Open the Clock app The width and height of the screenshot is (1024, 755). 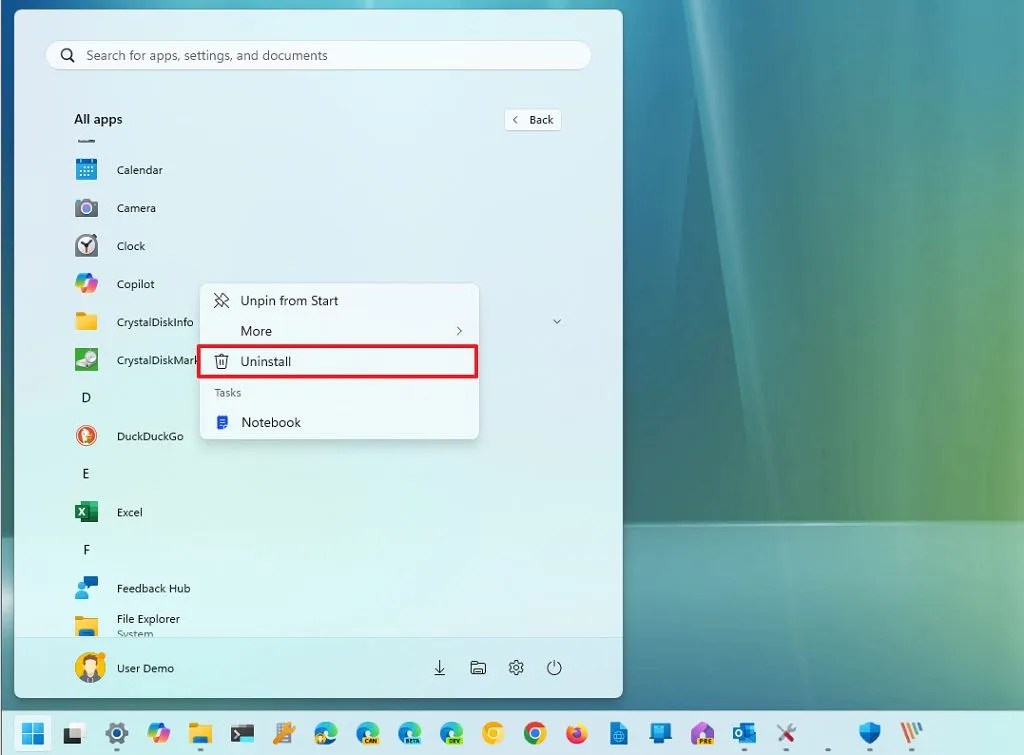click(130, 245)
